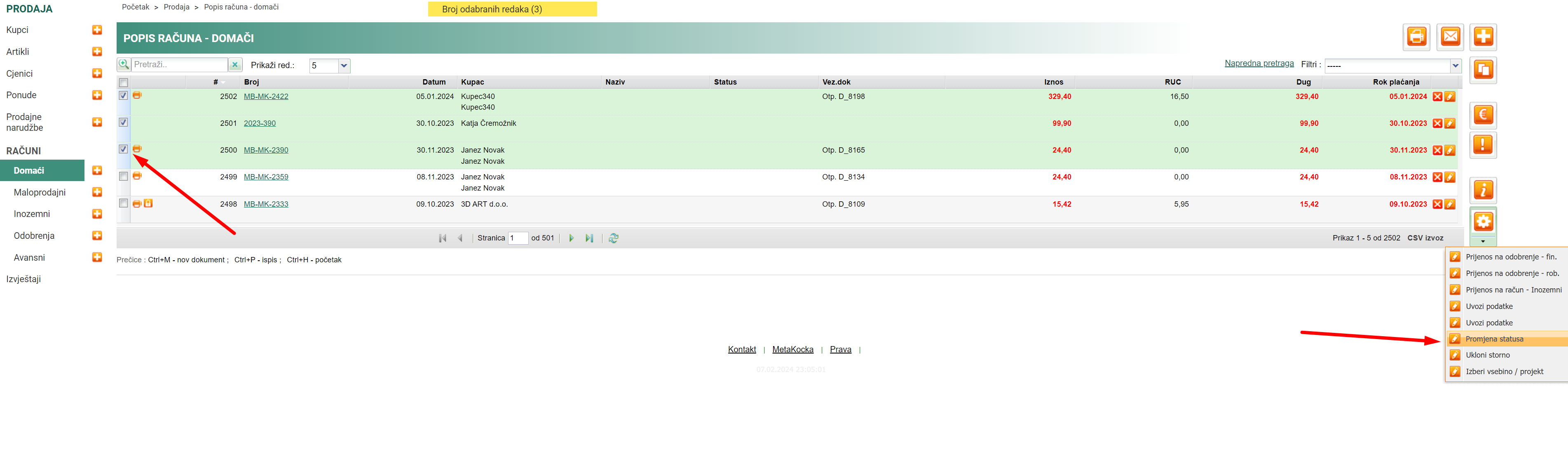Expand the Filtri dropdown
Image resolution: width=1568 pixels, height=476 pixels.
click(x=1455, y=66)
